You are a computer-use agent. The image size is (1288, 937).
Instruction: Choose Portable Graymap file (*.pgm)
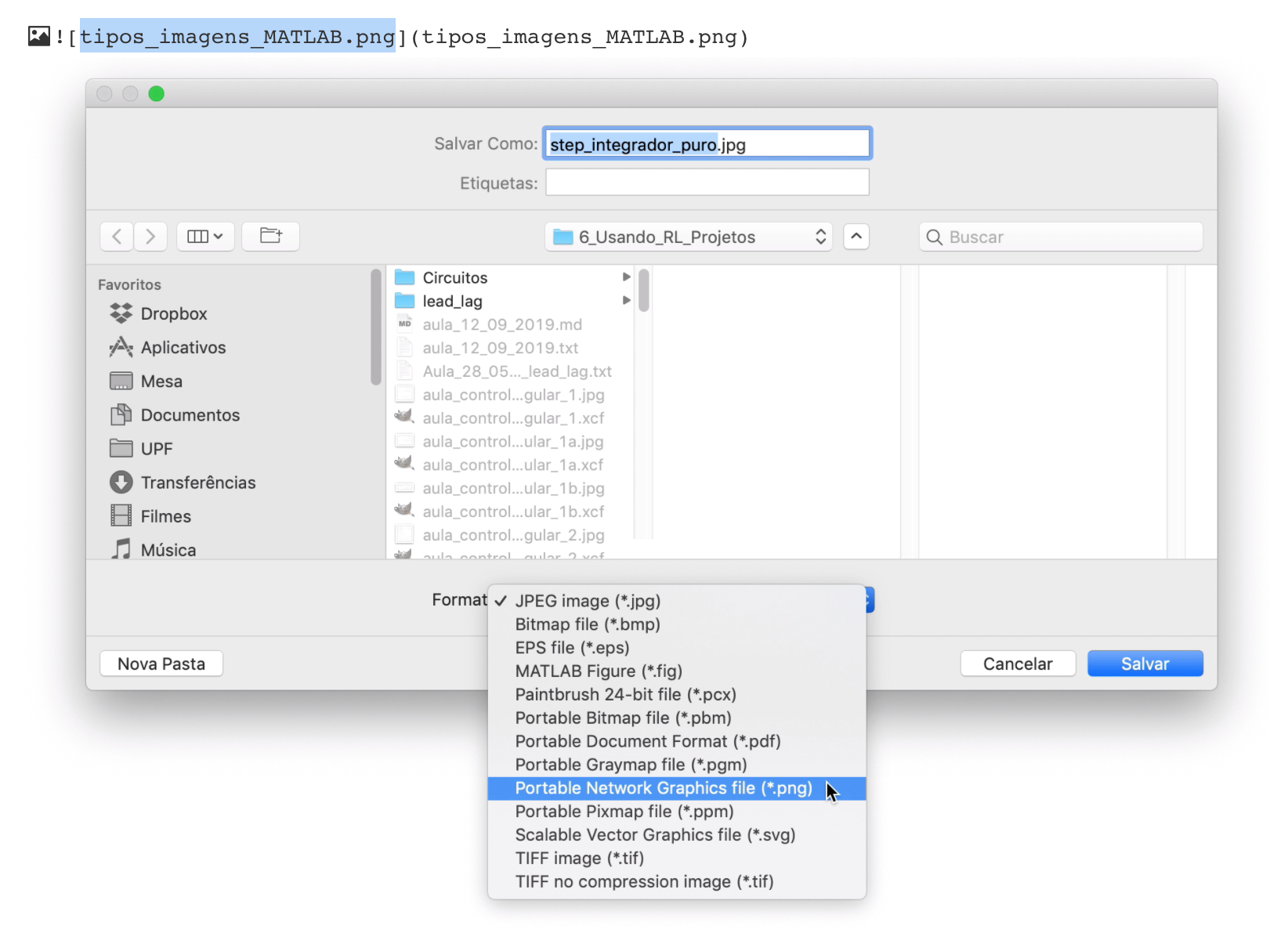[x=677, y=765]
